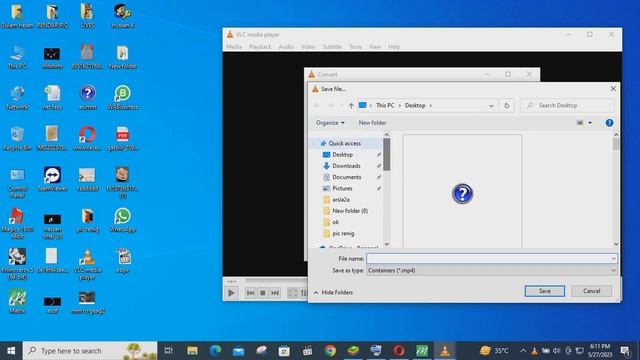
Task: Show hidden system tray icons
Action: tap(523, 351)
